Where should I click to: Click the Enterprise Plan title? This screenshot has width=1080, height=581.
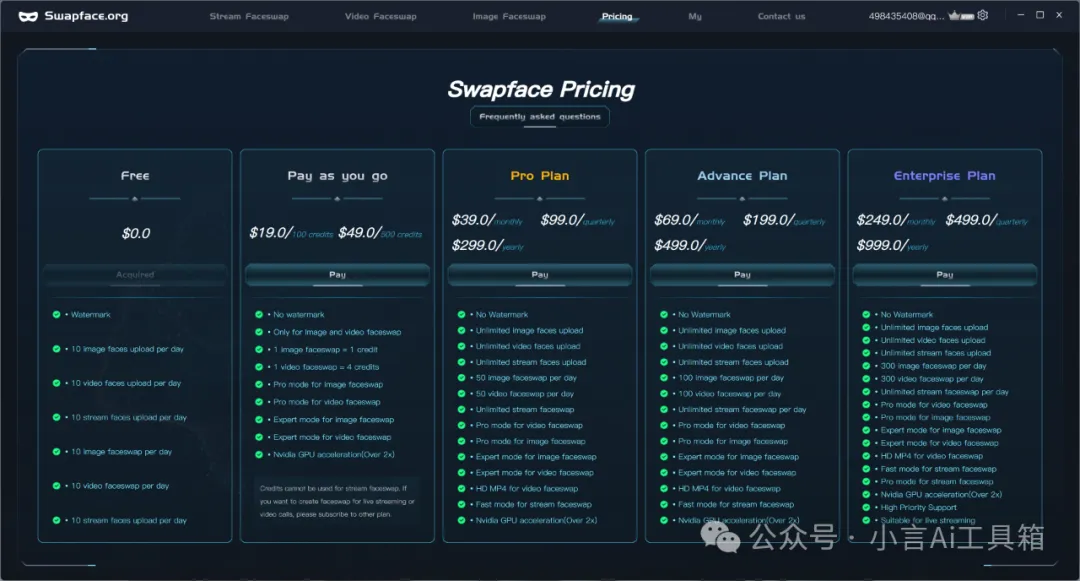(945, 176)
